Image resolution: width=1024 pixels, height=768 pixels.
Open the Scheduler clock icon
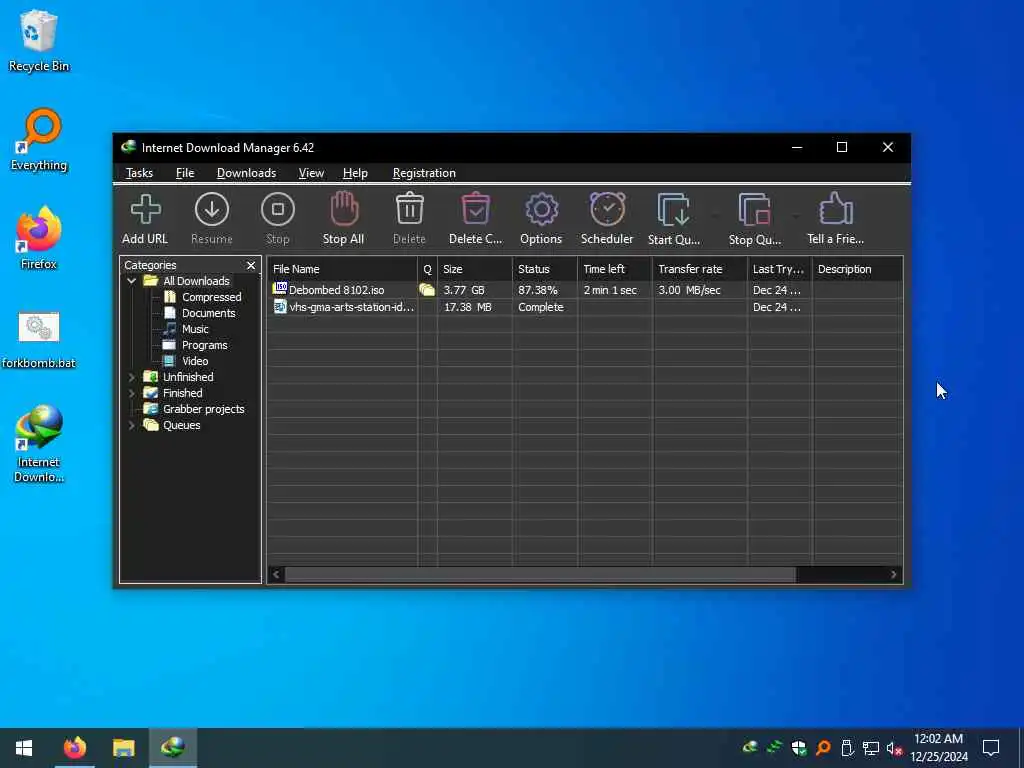(607, 219)
